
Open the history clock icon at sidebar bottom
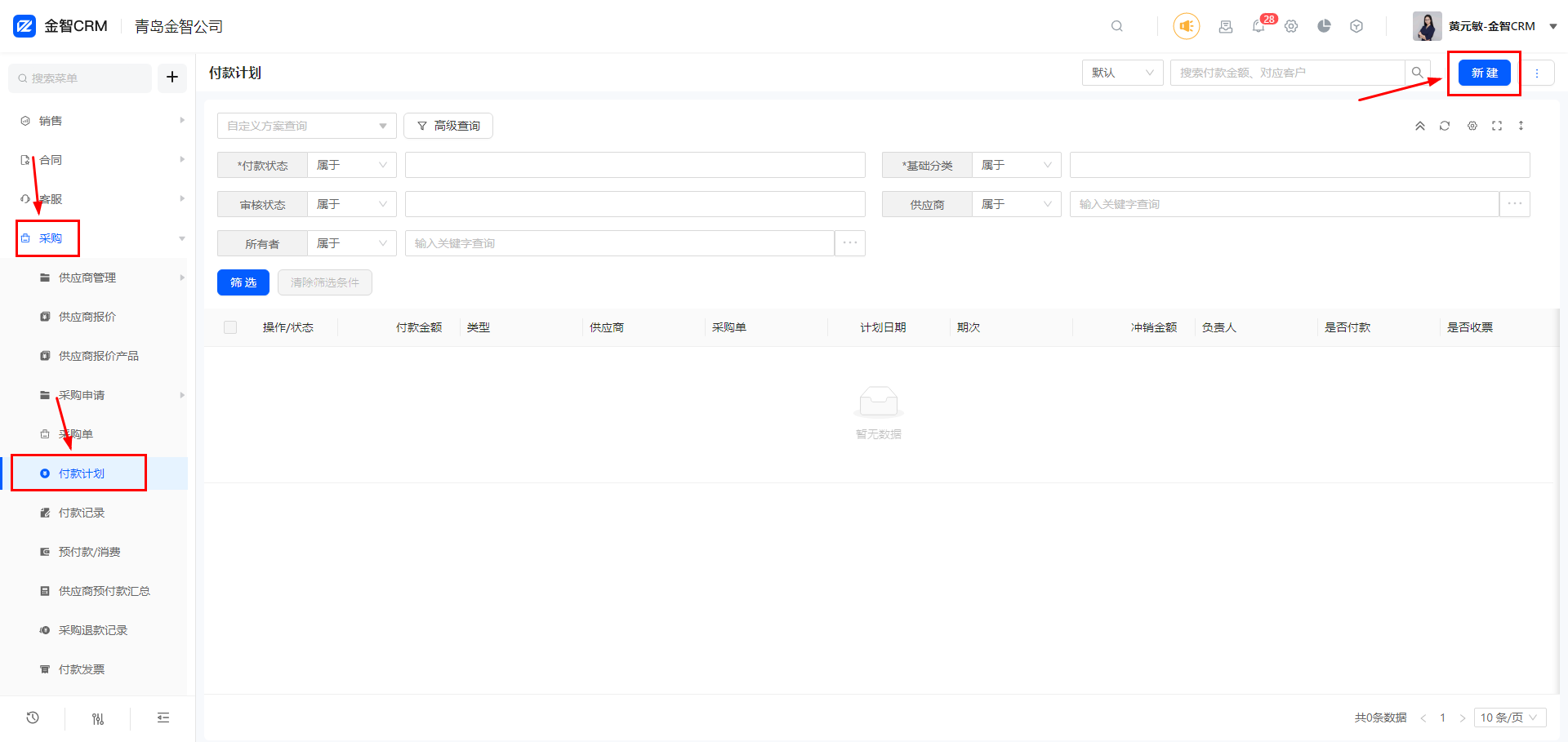click(x=33, y=718)
